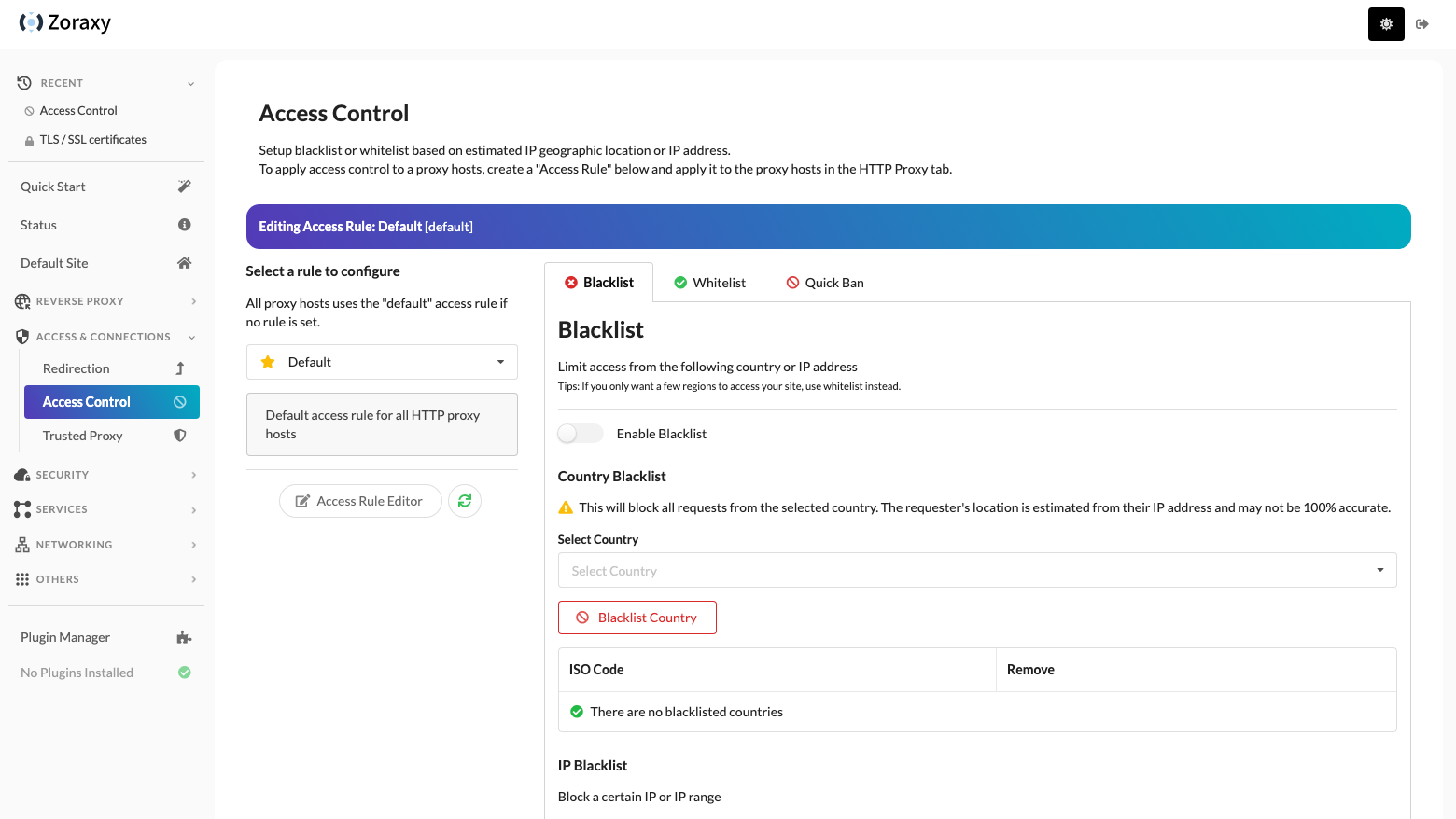
Task: Click the Access Control ban icon in sidebar
Action: [180, 402]
